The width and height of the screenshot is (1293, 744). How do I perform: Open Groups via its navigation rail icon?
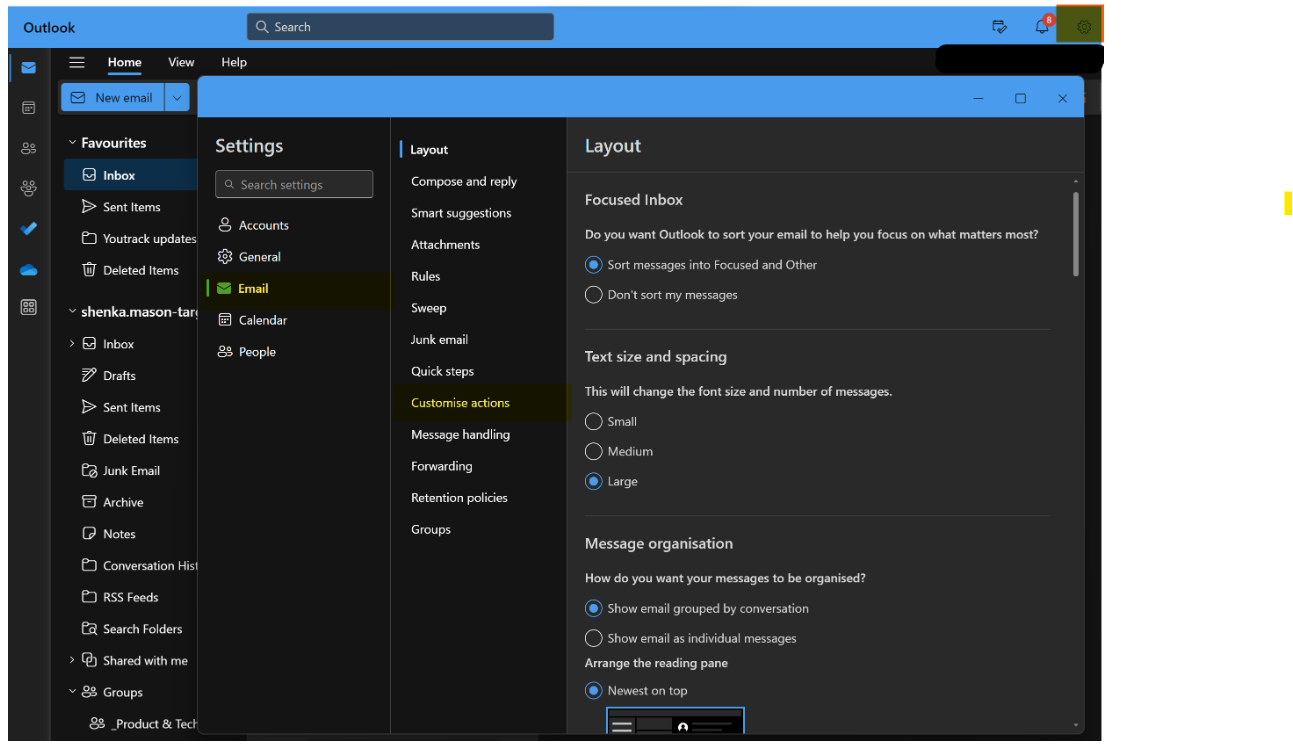click(28, 187)
